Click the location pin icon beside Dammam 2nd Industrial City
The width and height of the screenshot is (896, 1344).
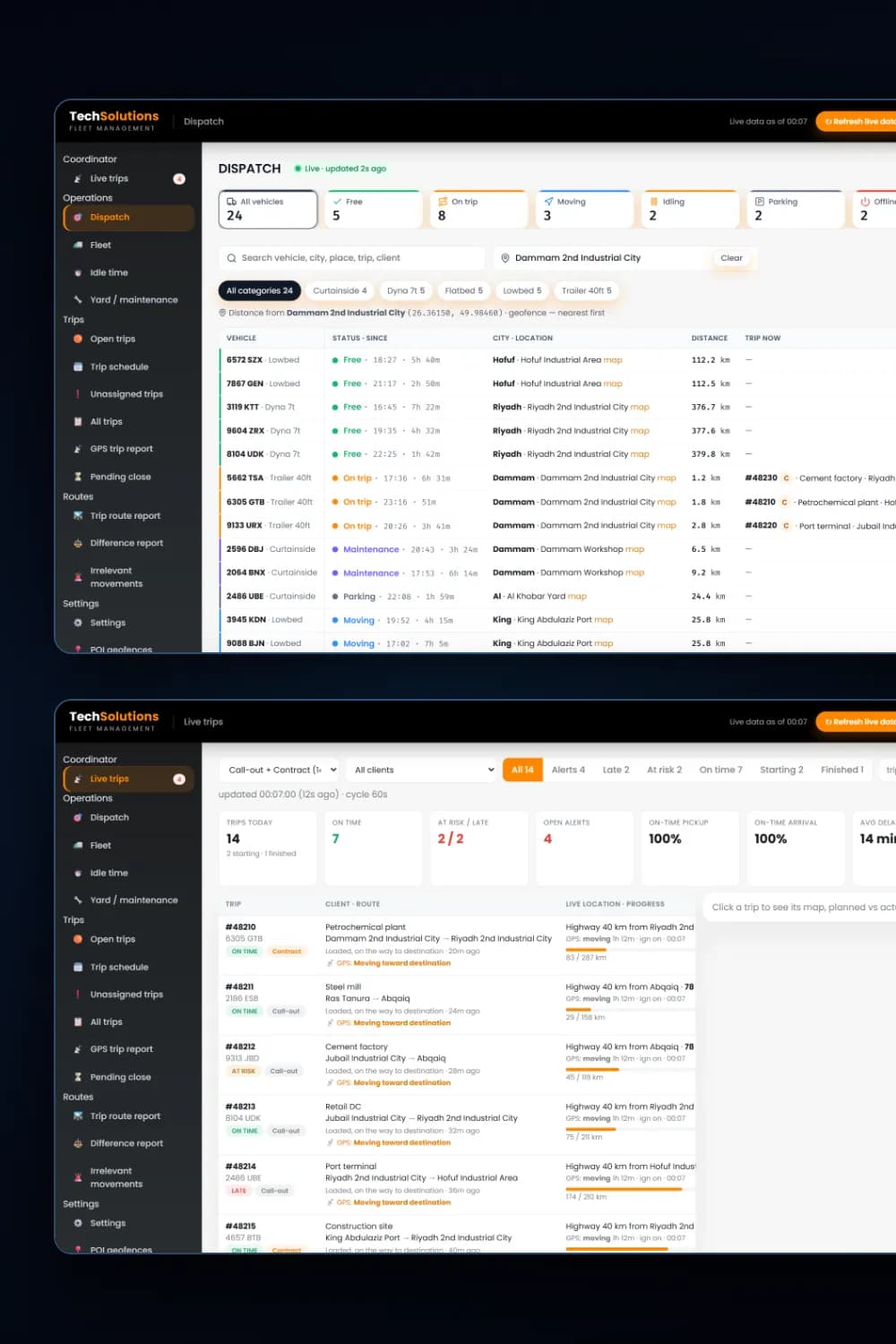pos(505,258)
